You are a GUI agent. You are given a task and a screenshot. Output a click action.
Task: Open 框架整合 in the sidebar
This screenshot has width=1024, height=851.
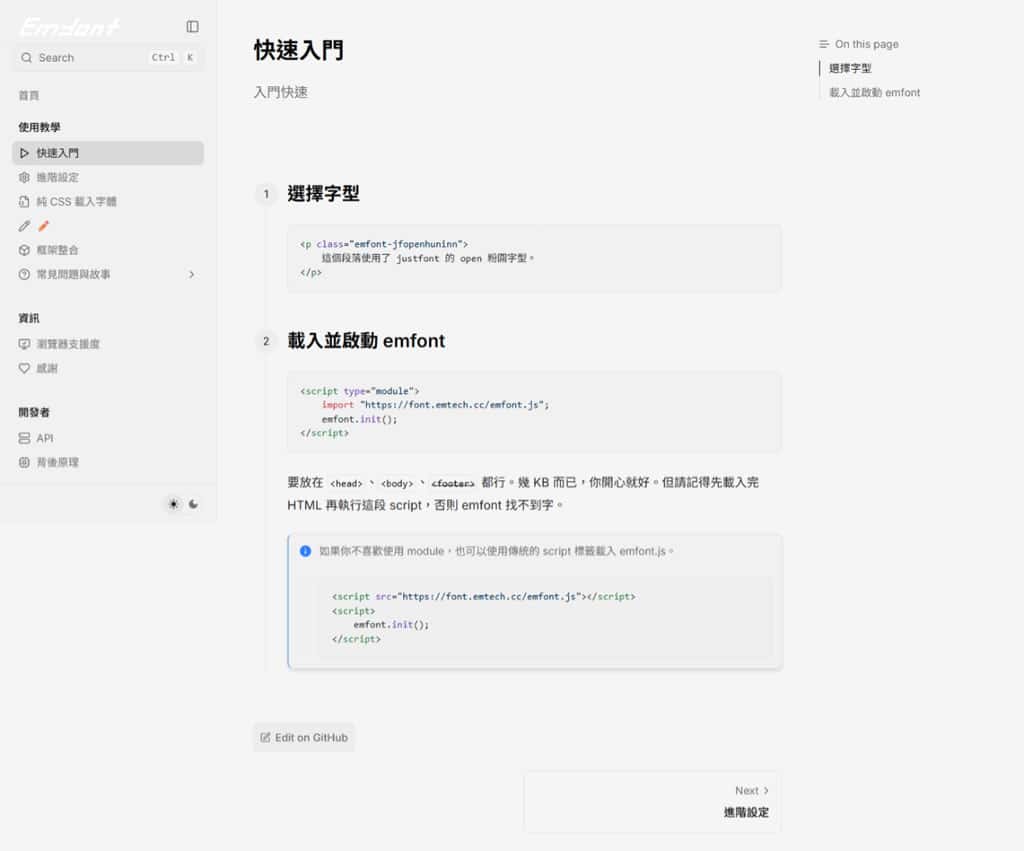point(108,250)
